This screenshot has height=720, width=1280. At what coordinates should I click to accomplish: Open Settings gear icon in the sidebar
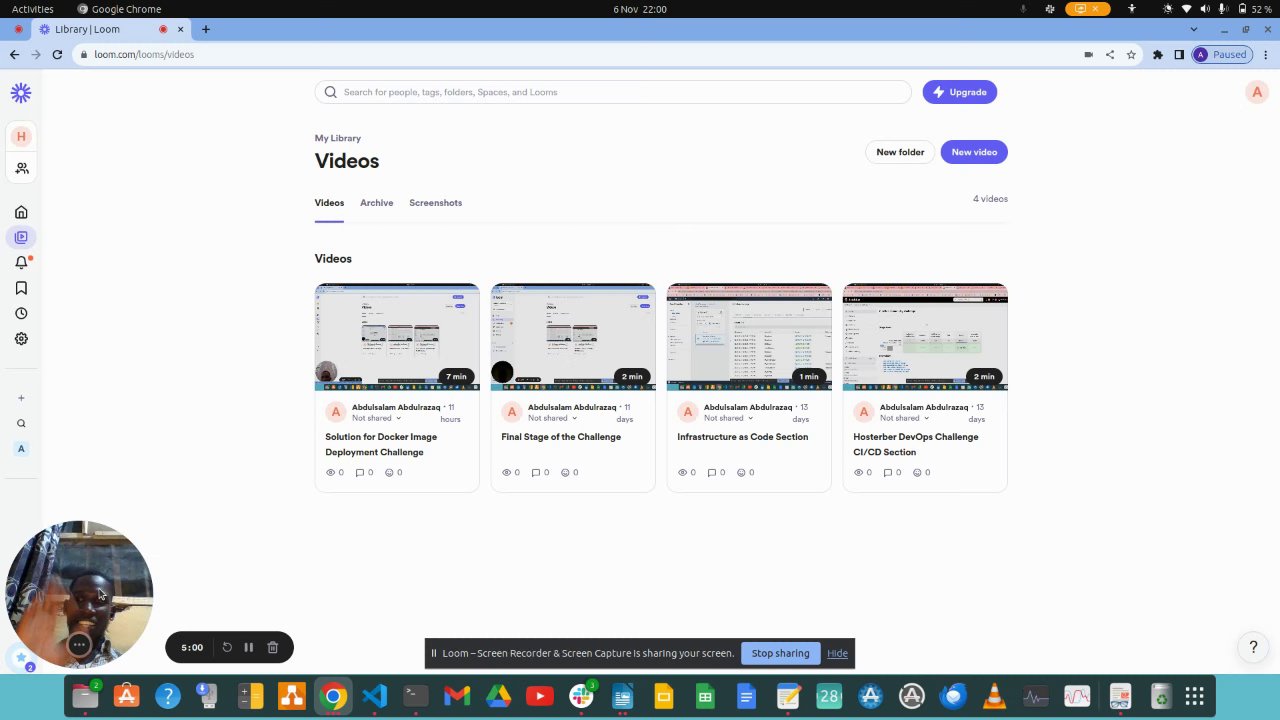(x=21, y=338)
